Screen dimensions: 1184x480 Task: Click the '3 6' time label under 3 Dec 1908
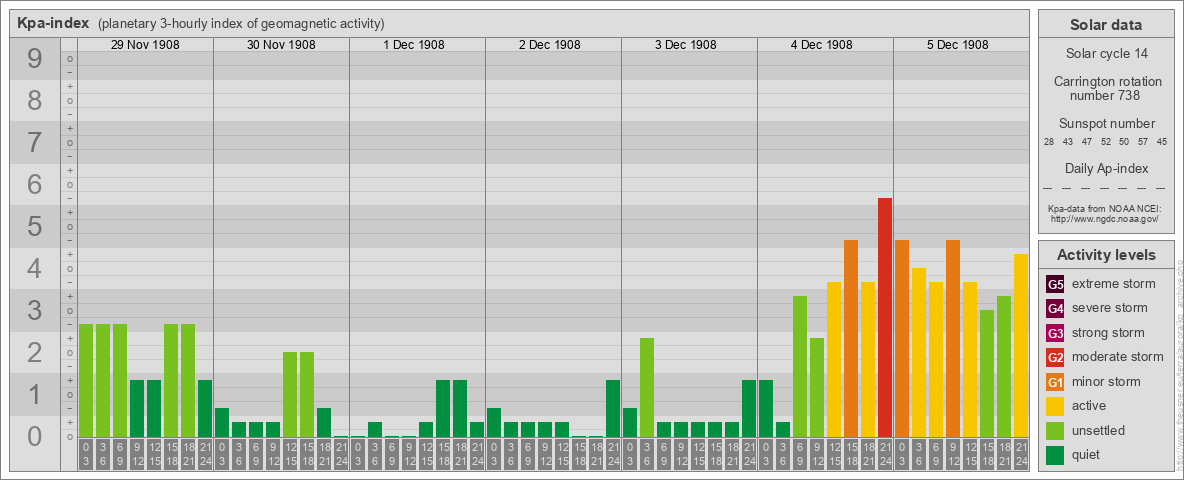(x=647, y=454)
